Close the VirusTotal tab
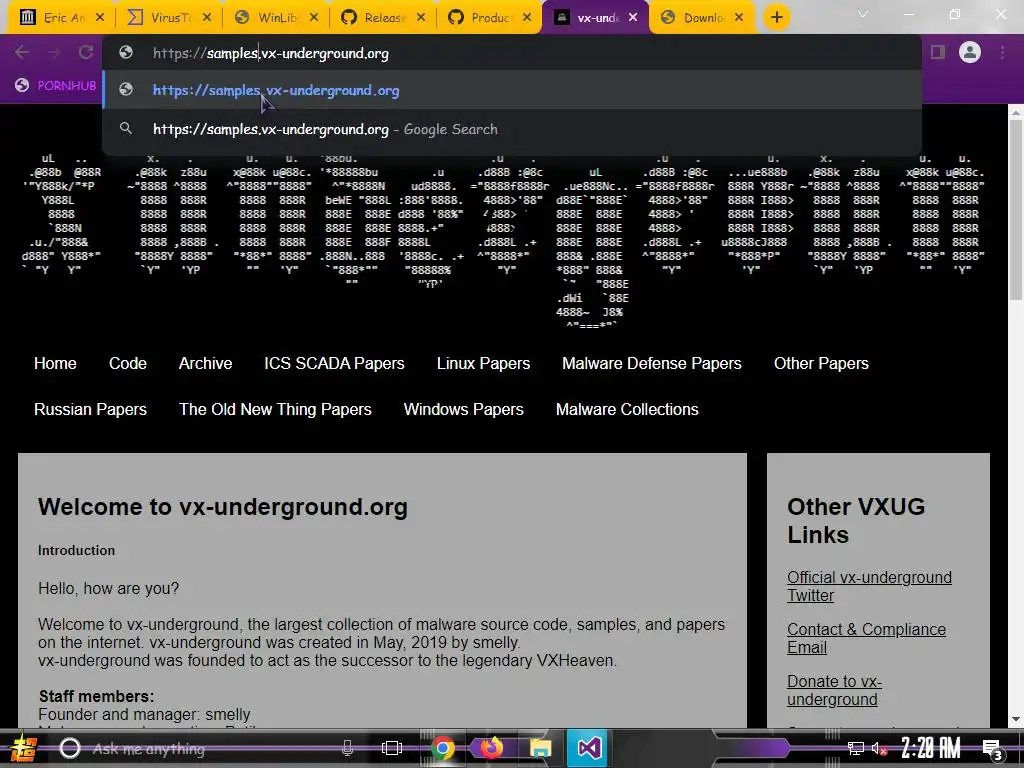1024x768 pixels. [207, 18]
